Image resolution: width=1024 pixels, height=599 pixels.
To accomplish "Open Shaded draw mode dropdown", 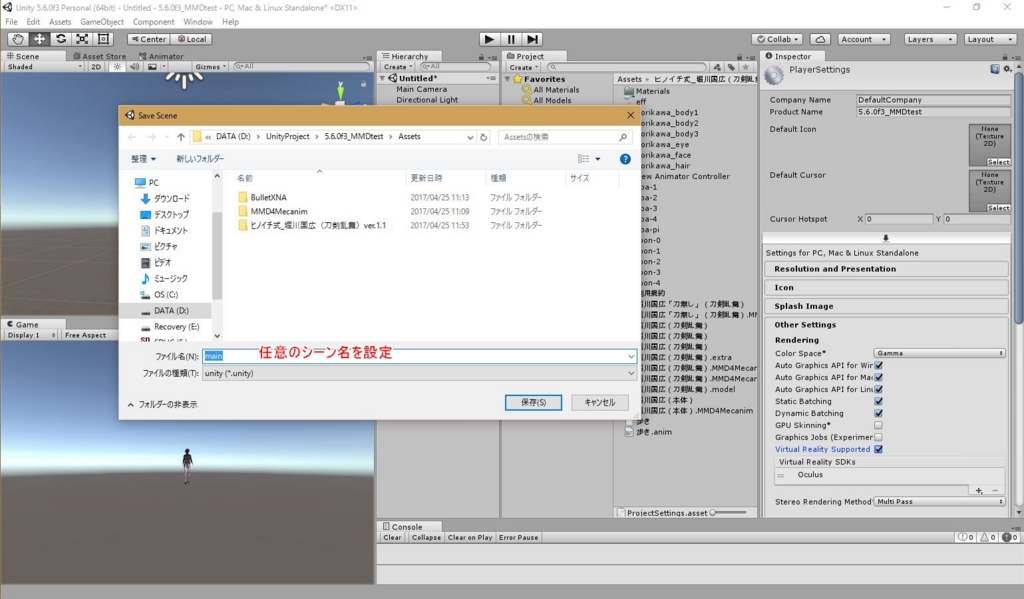I will click(44, 67).
